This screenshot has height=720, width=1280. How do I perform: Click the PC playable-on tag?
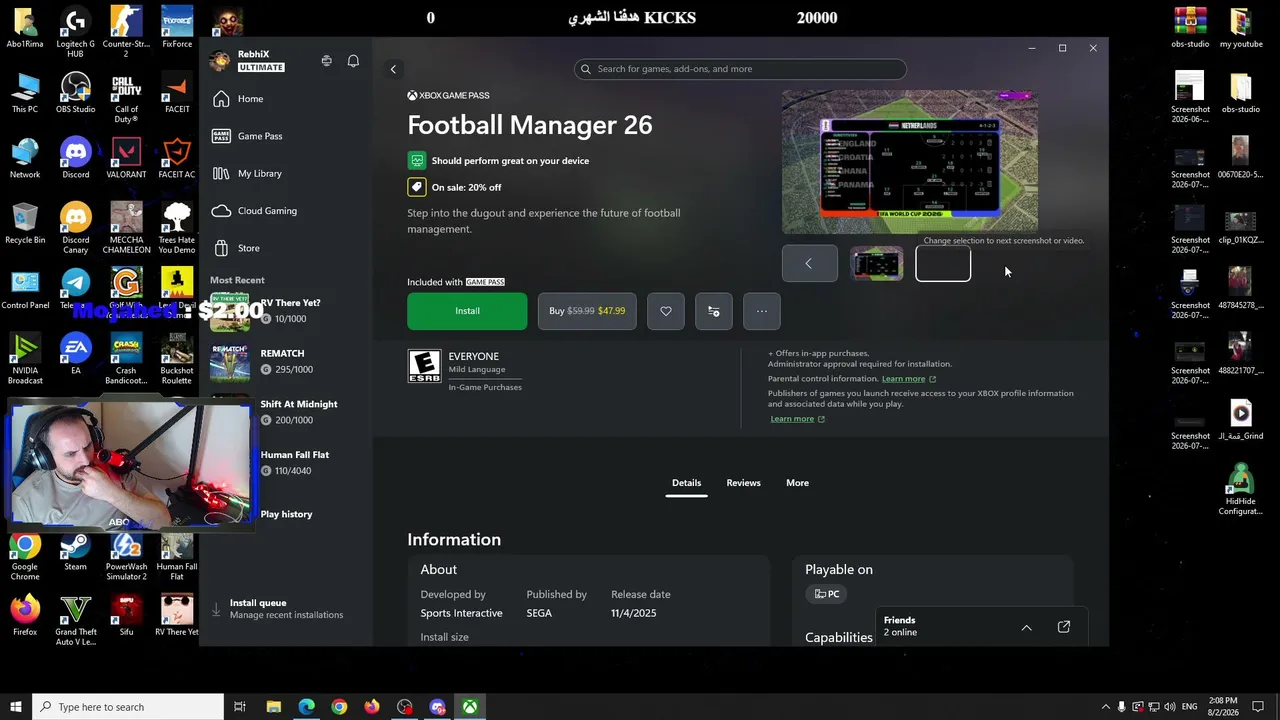(827, 594)
